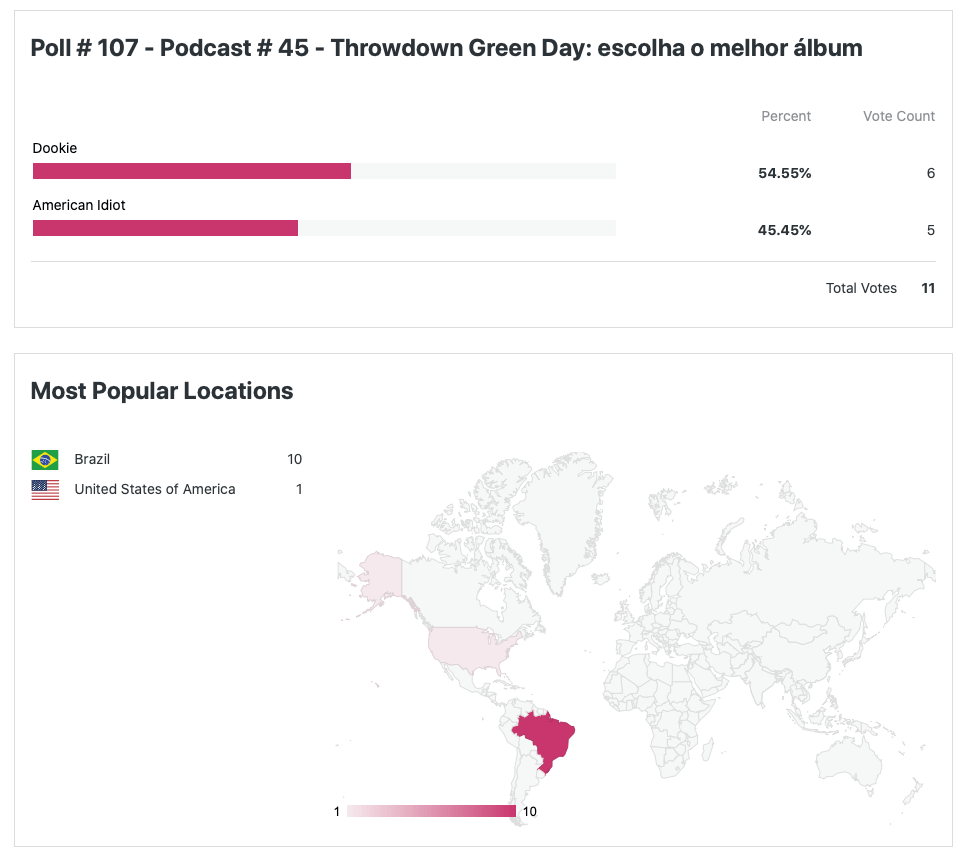
Task: Click Alaska on the world map
Action: 381,578
